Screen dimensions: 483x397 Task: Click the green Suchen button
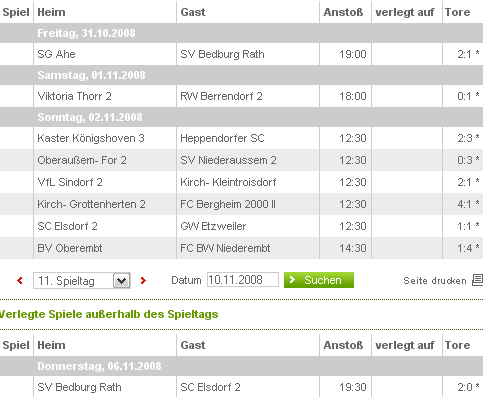pyautogui.click(x=319, y=280)
